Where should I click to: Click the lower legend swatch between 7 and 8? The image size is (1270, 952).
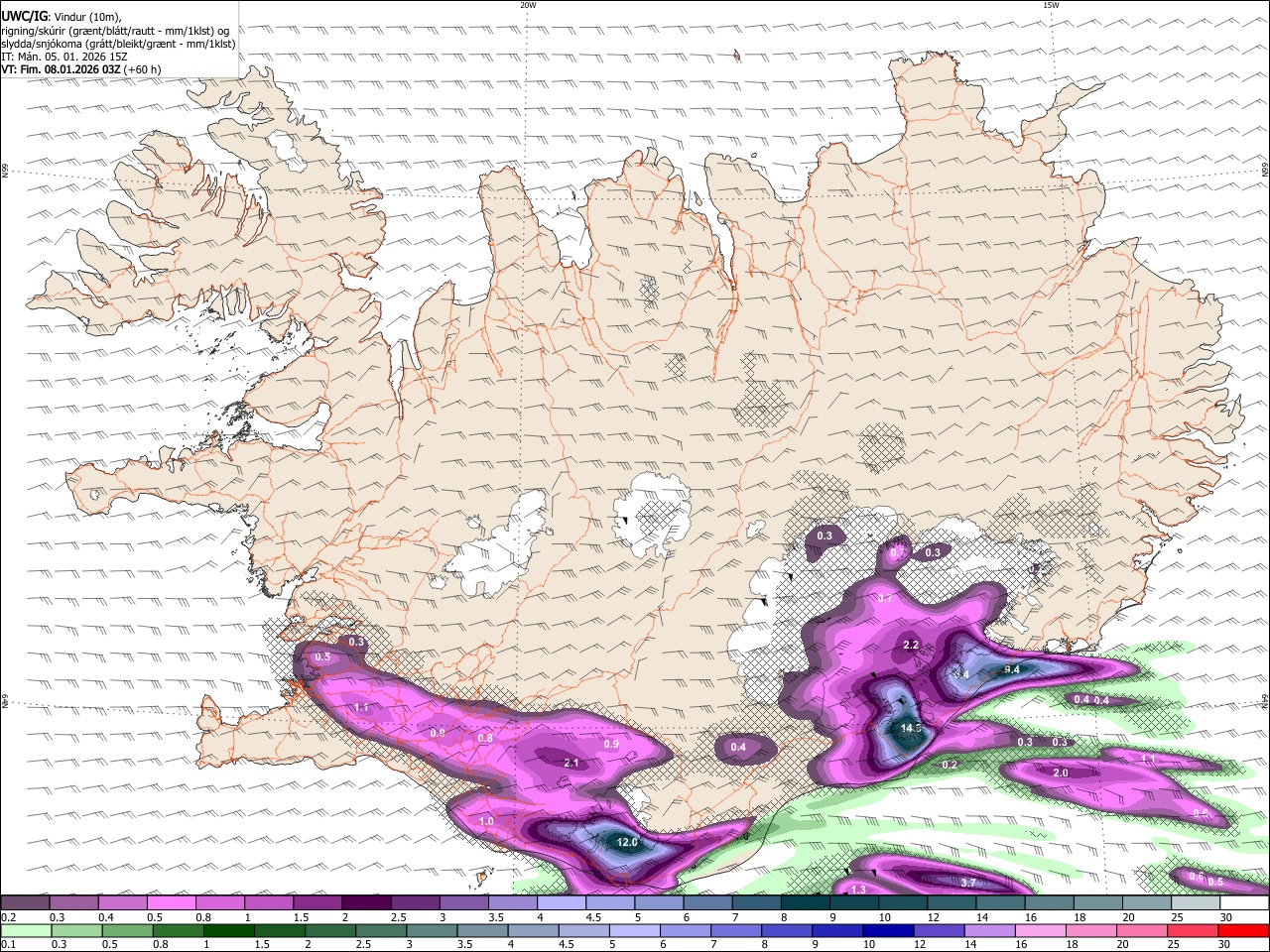coord(736,930)
